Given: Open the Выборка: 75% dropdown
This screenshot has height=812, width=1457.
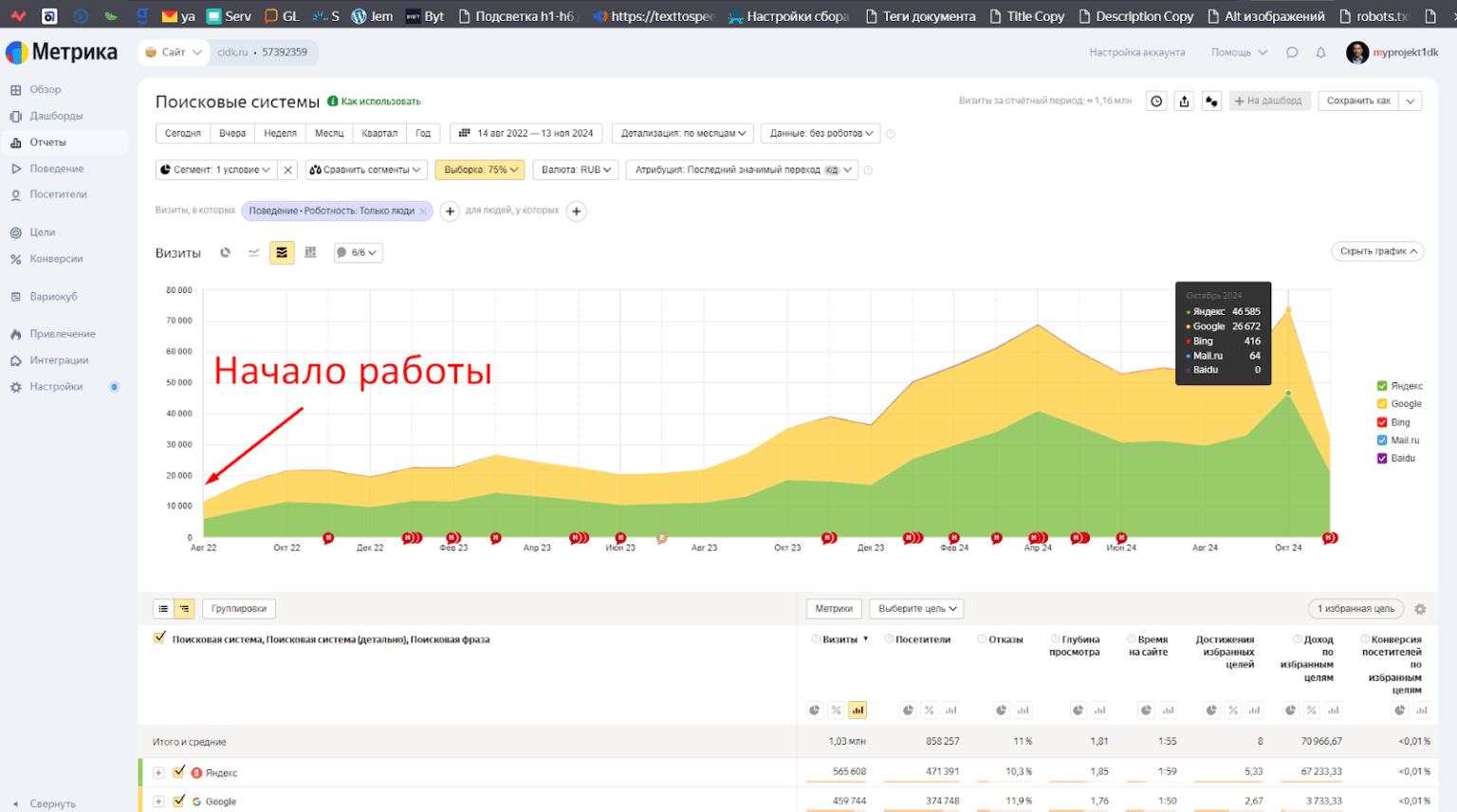Looking at the screenshot, I should point(480,170).
